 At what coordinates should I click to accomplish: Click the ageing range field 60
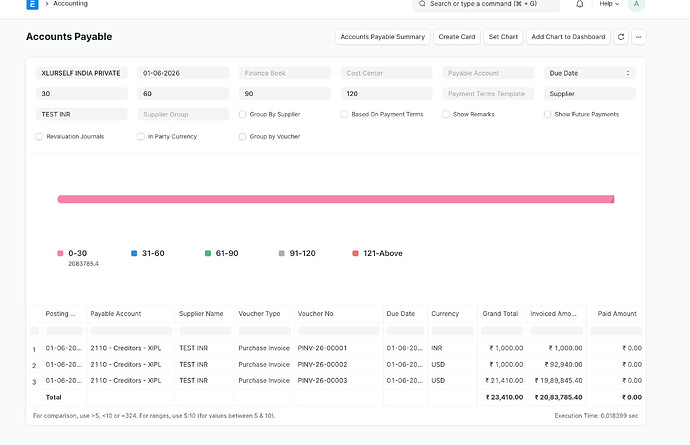183,94
